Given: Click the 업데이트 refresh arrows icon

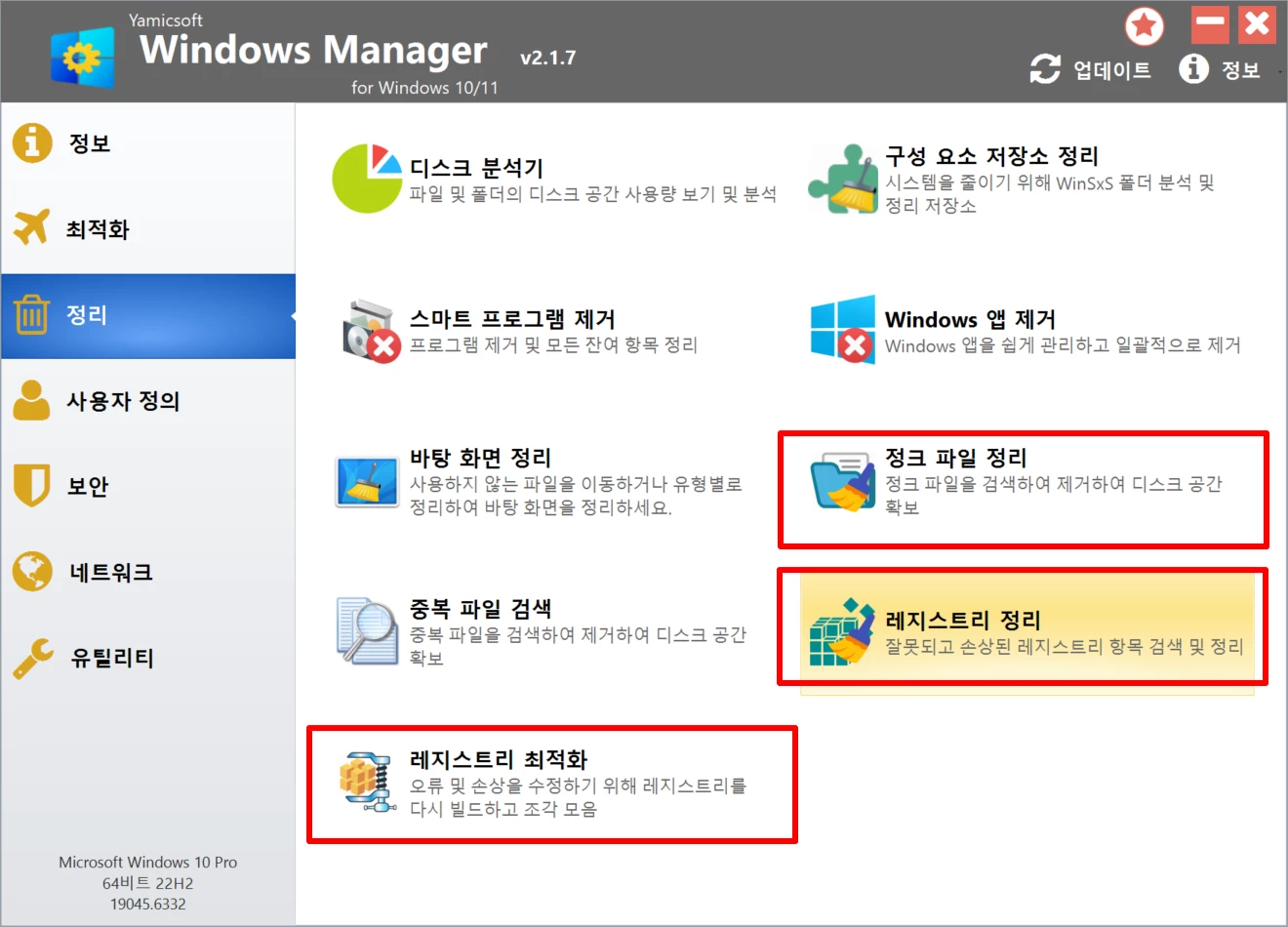Looking at the screenshot, I should 1045,68.
